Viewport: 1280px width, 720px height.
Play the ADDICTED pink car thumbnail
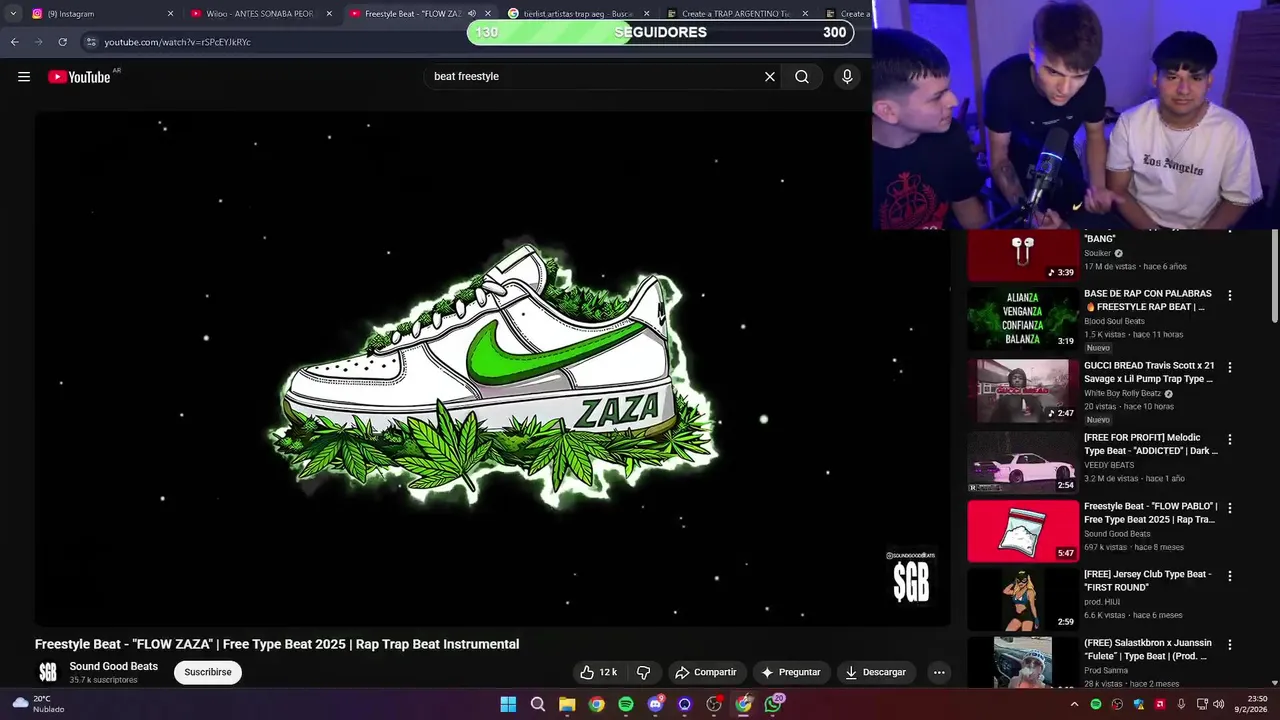(1023, 463)
